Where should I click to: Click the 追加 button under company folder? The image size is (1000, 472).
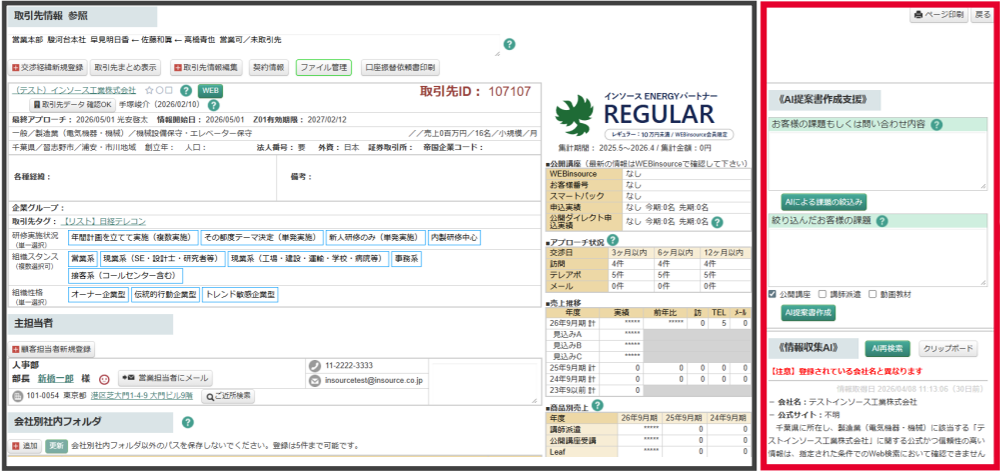pos(26,446)
